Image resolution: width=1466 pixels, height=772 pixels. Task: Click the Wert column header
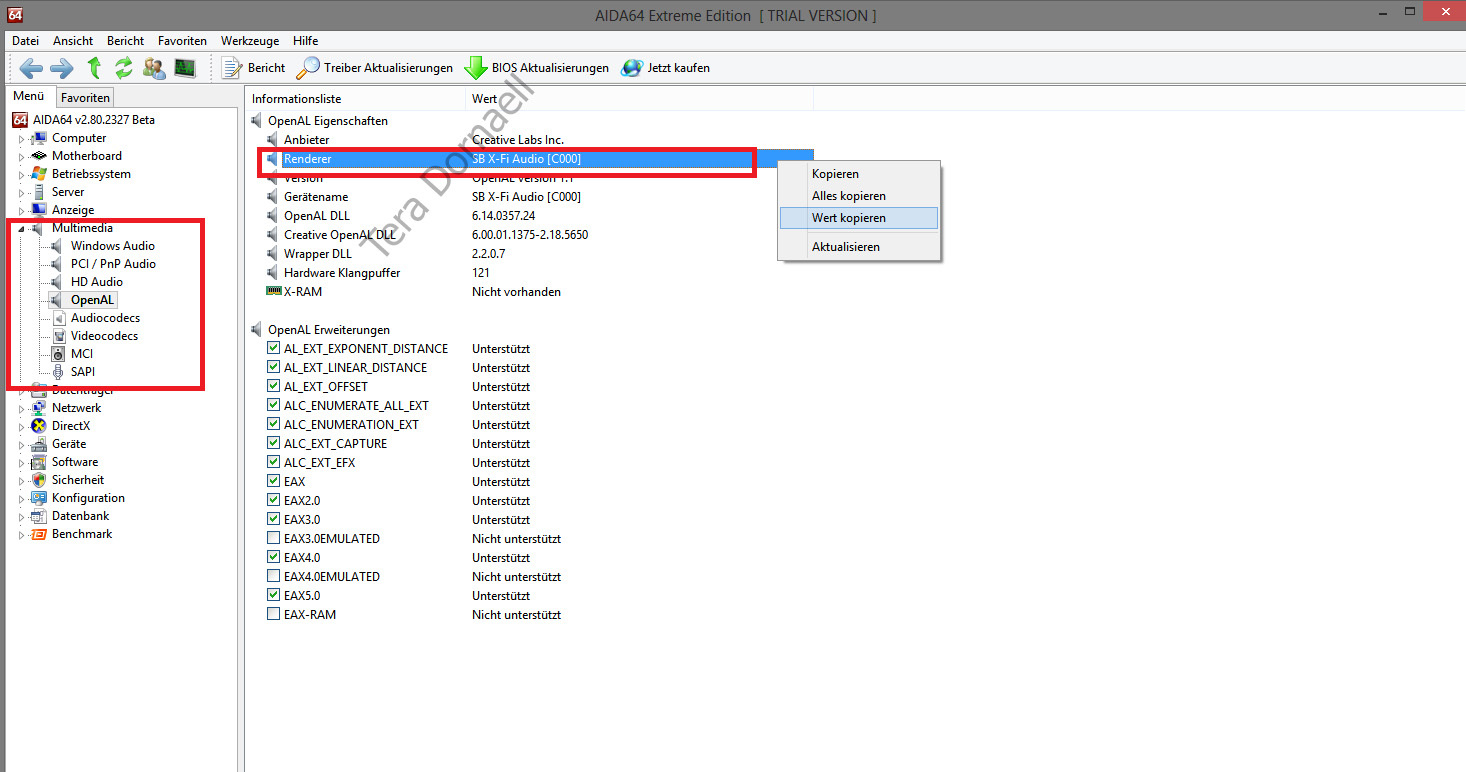point(640,99)
